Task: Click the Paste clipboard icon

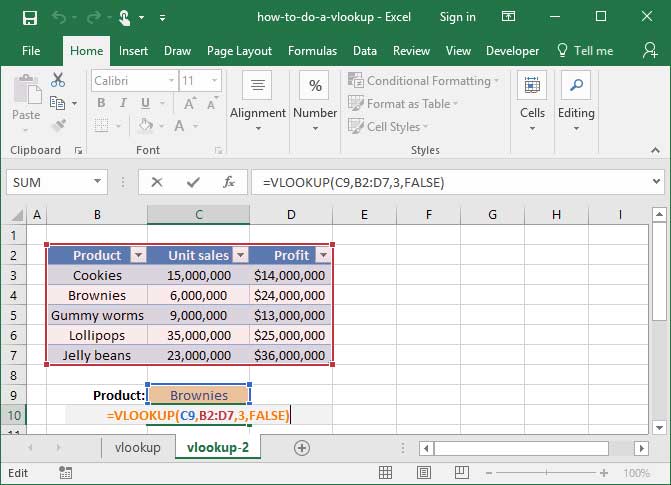Action: [x=27, y=90]
